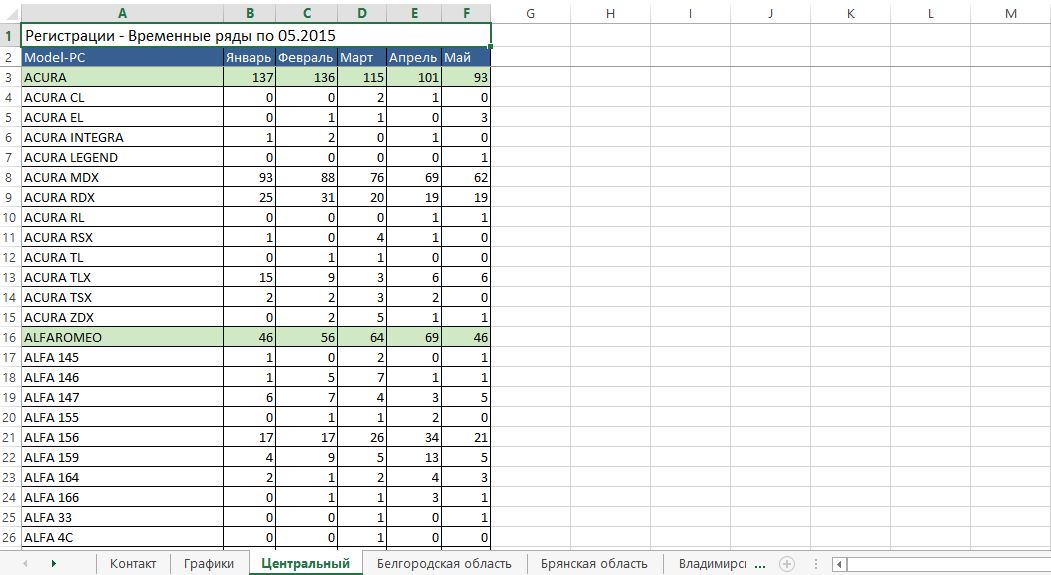The width and height of the screenshot is (1051, 575).
Task: Select column G header
Action: point(530,13)
